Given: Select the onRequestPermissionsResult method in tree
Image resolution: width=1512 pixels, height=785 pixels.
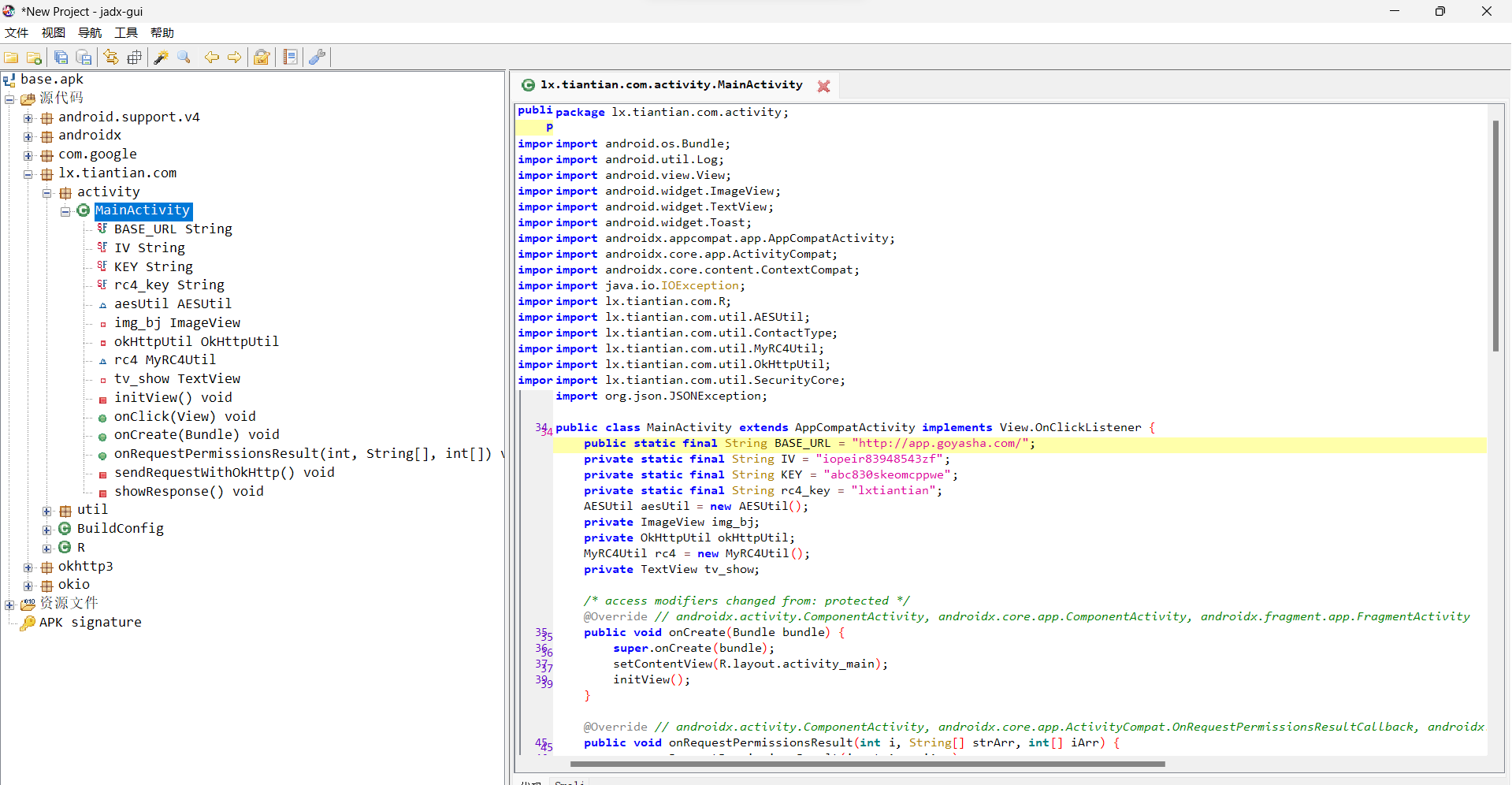Looking at the screenshot, I should tap(307, 454).
